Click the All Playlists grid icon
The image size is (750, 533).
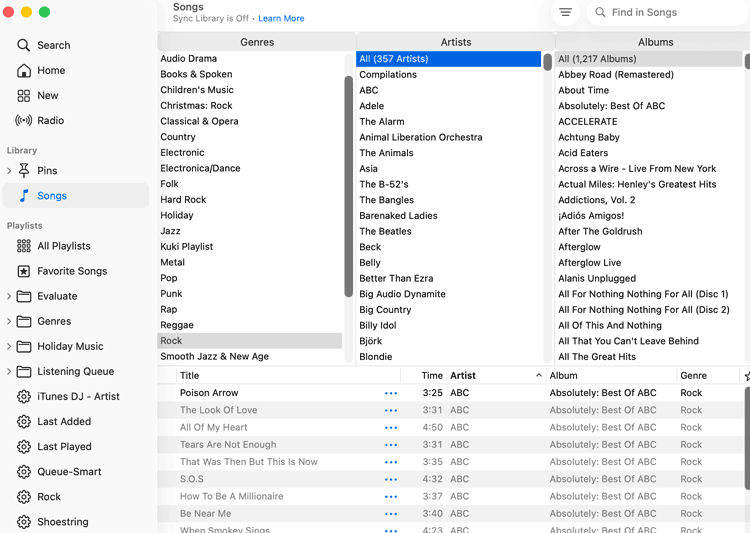click(x=23, y=246)
